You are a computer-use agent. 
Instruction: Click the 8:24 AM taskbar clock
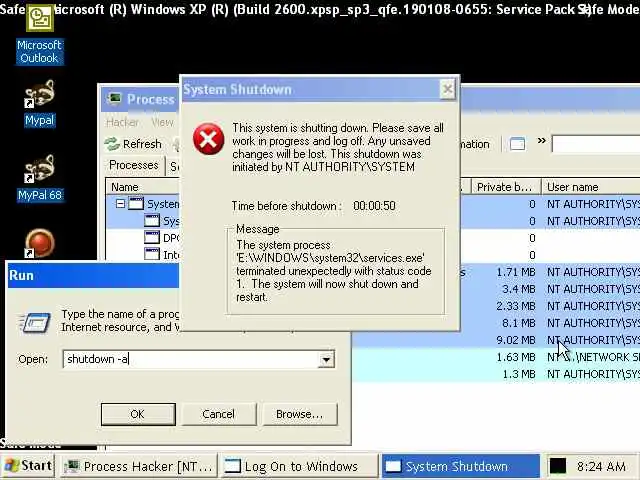[x=601, y=466]
